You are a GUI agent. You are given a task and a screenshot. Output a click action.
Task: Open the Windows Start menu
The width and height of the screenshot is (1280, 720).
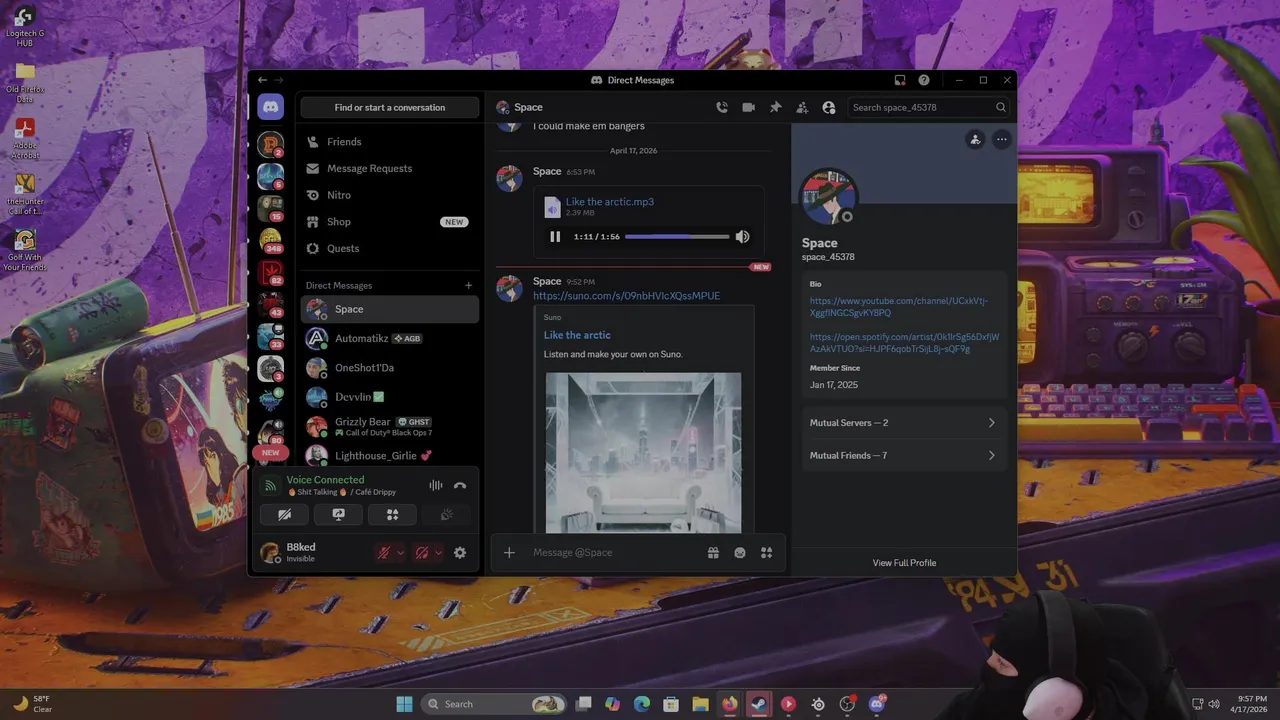coord(404,704)
